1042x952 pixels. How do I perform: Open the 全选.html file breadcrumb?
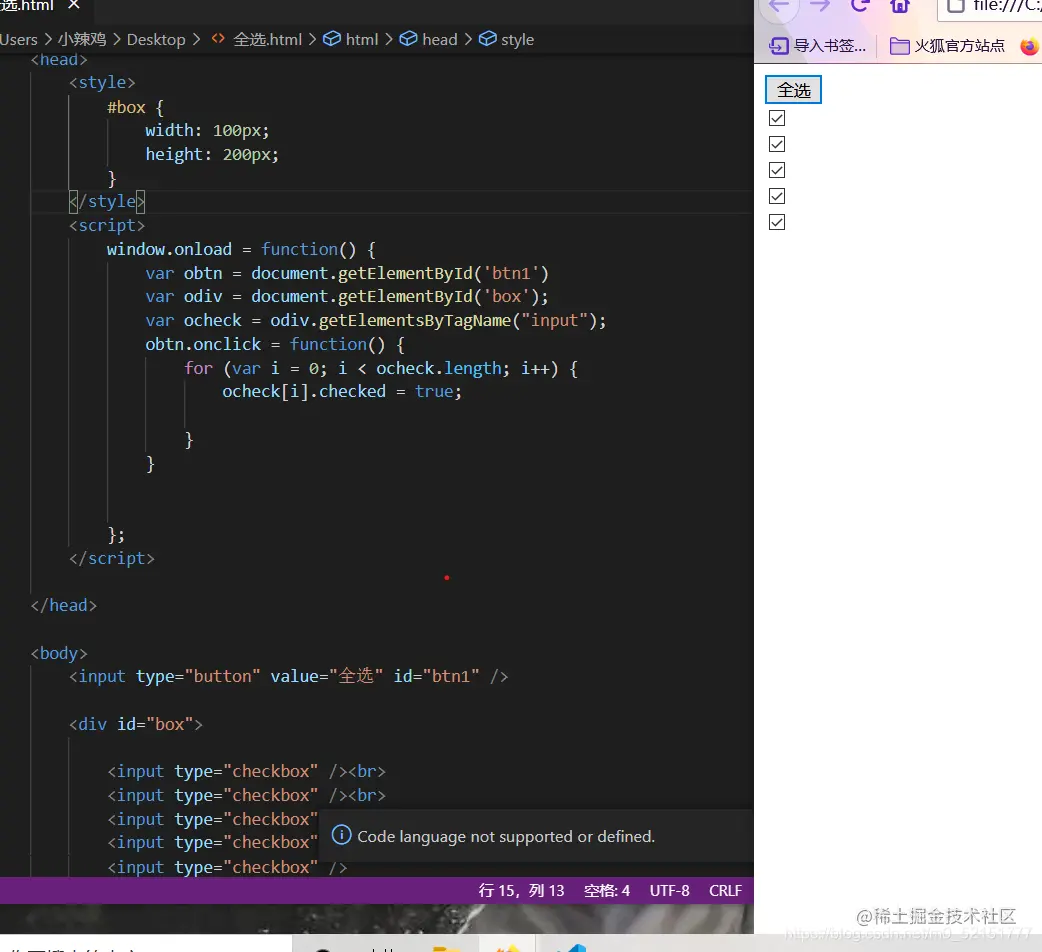[267, 40]
